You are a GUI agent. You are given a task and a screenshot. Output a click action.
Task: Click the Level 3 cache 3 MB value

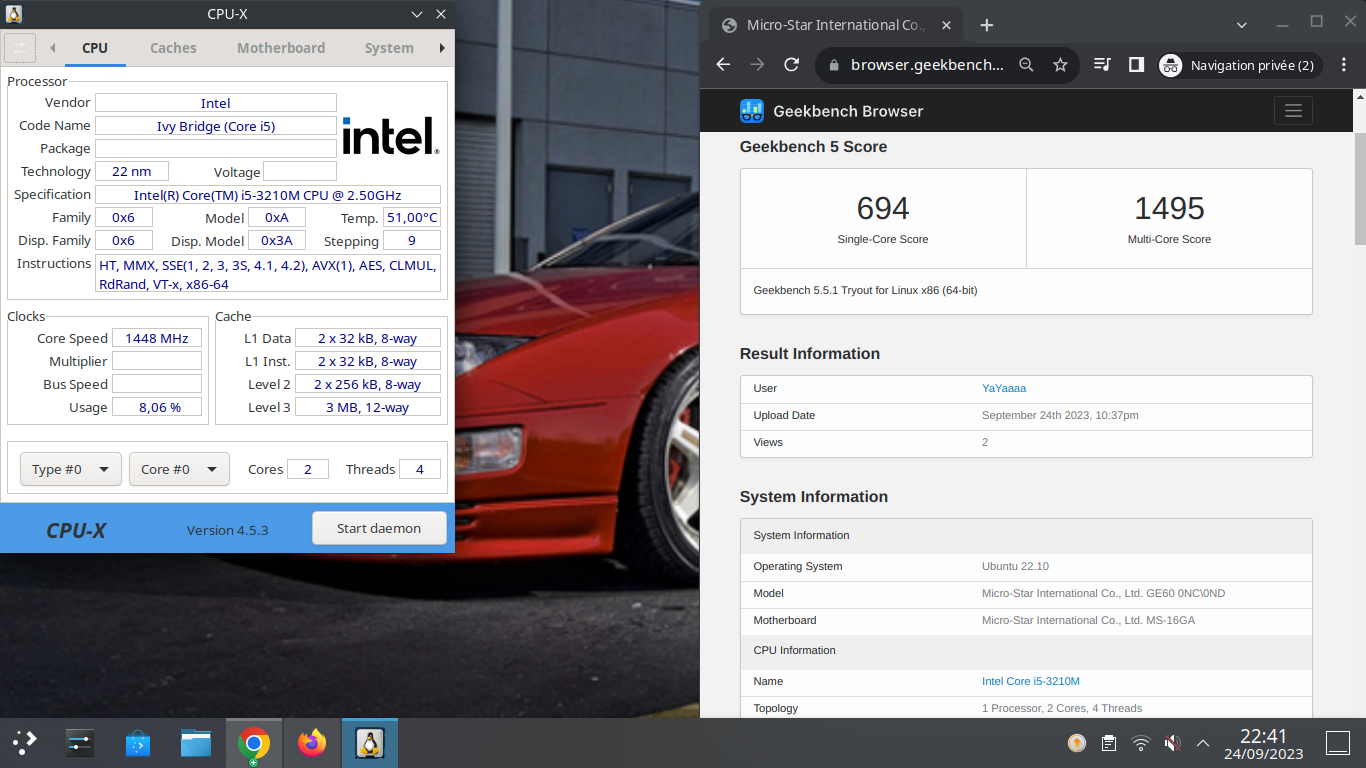pyautogui.click(x=368, y=407)
